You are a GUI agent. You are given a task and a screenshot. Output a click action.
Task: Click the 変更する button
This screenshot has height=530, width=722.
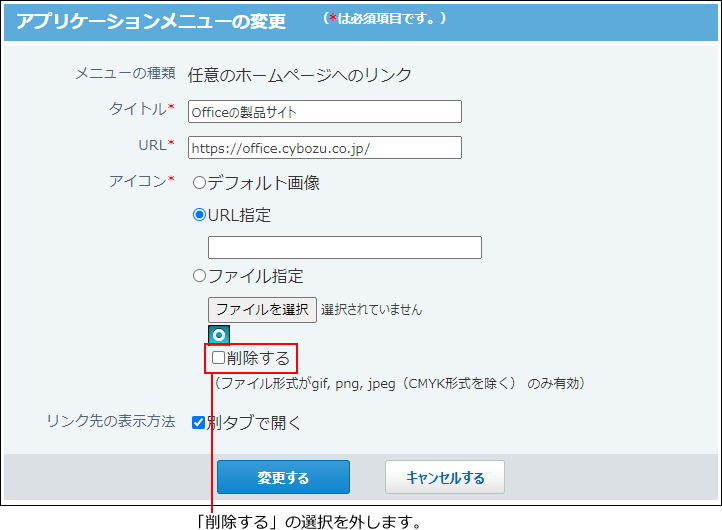coord(283,478)
